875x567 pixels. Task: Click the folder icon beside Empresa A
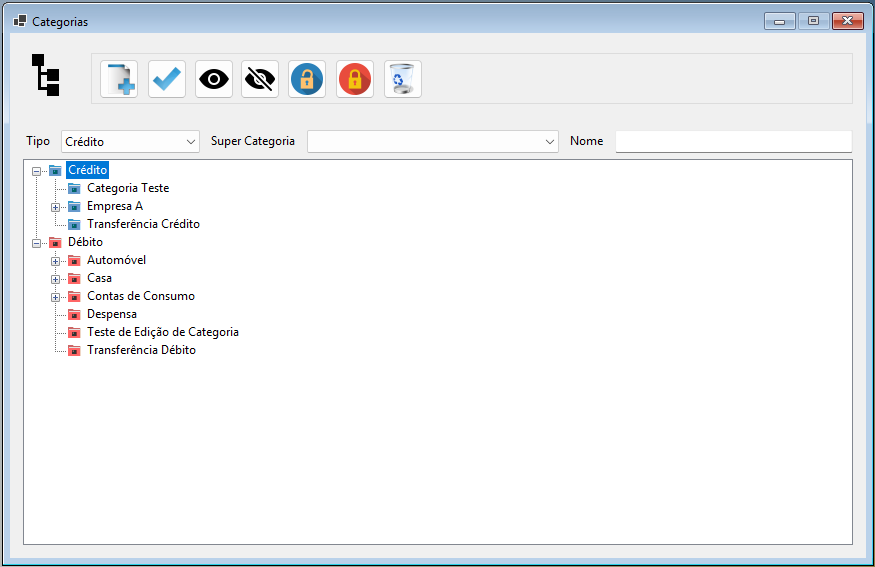[74, 206]
